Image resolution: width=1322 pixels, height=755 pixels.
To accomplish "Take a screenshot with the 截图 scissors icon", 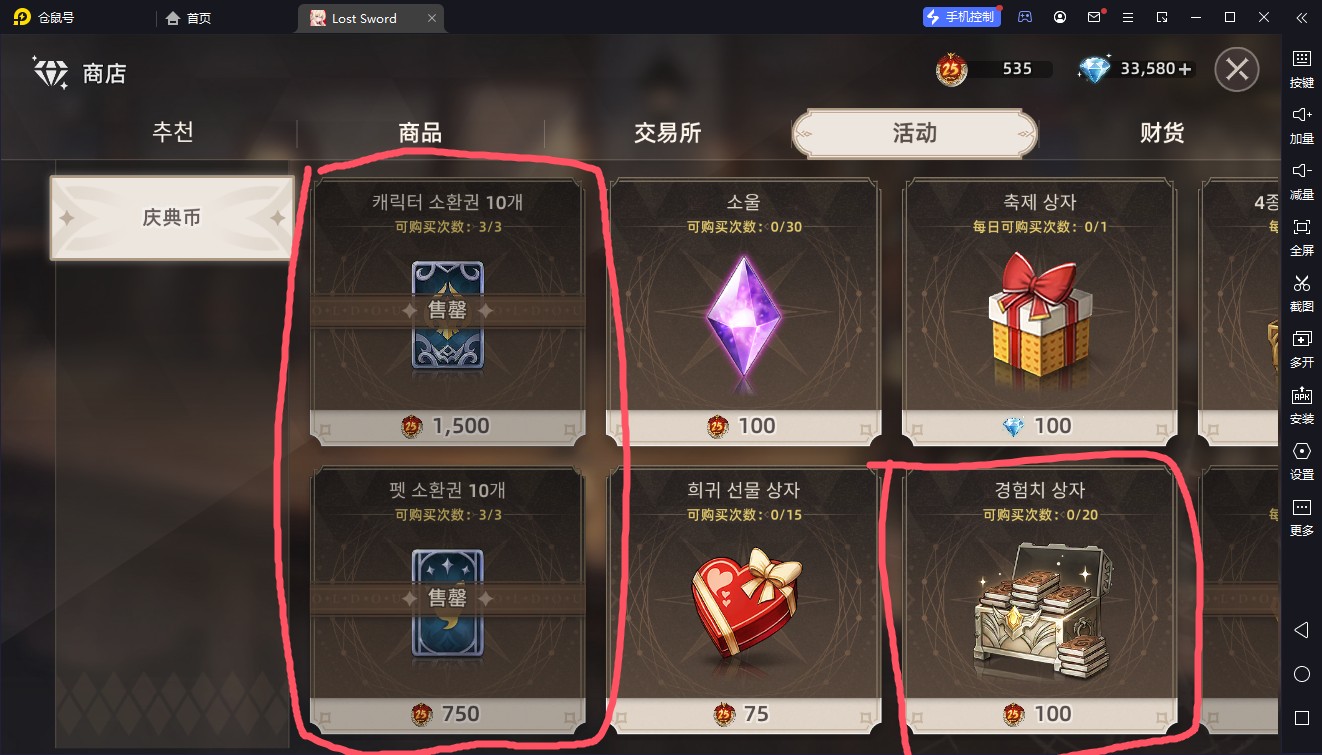I will (x=1301, y=293).
